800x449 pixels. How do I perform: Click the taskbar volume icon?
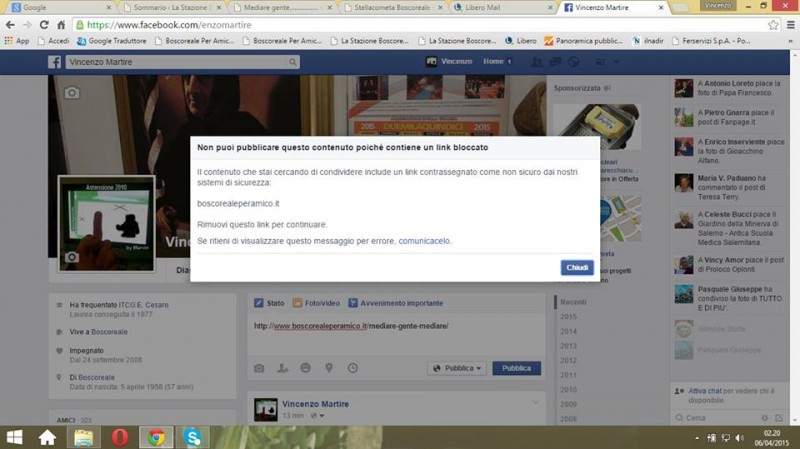click(x=739, y=438)
